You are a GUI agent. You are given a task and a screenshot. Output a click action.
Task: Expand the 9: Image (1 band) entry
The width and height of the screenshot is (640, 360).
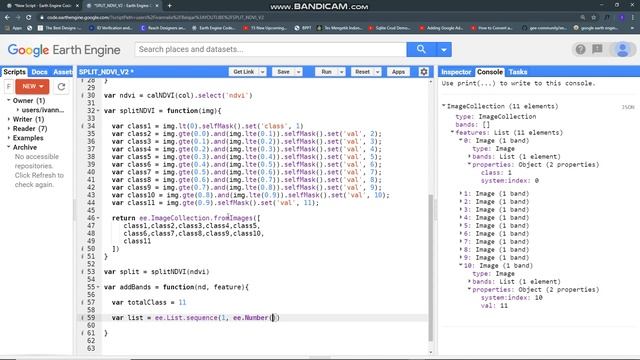[x=461, y=258]
